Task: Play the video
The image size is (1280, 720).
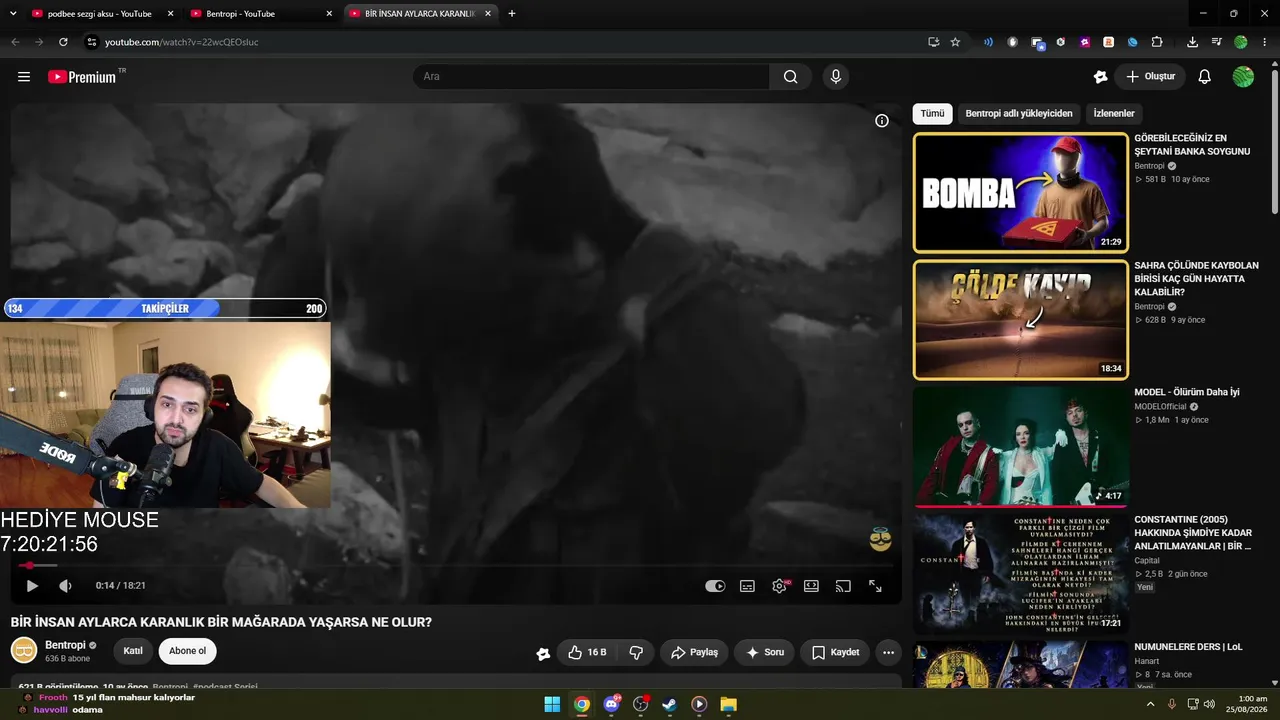Action: (x=32, y=586)
